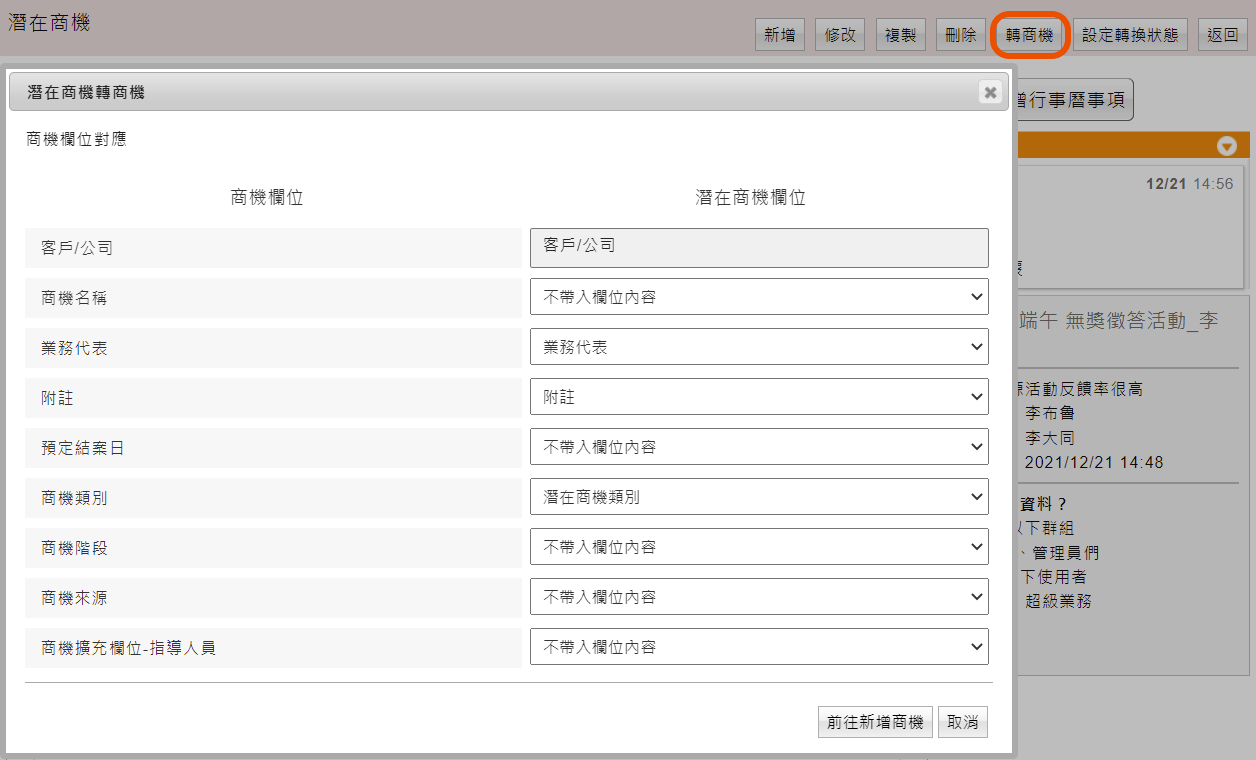This screenshot has width=1256, height=760.
Task: Click the 超級業務 text in background
Action: click(1058, 601)
